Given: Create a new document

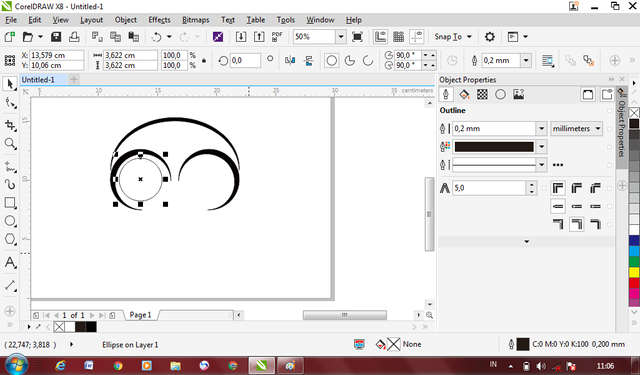Looking at the screenshot, I should click(x=9, y=37).
